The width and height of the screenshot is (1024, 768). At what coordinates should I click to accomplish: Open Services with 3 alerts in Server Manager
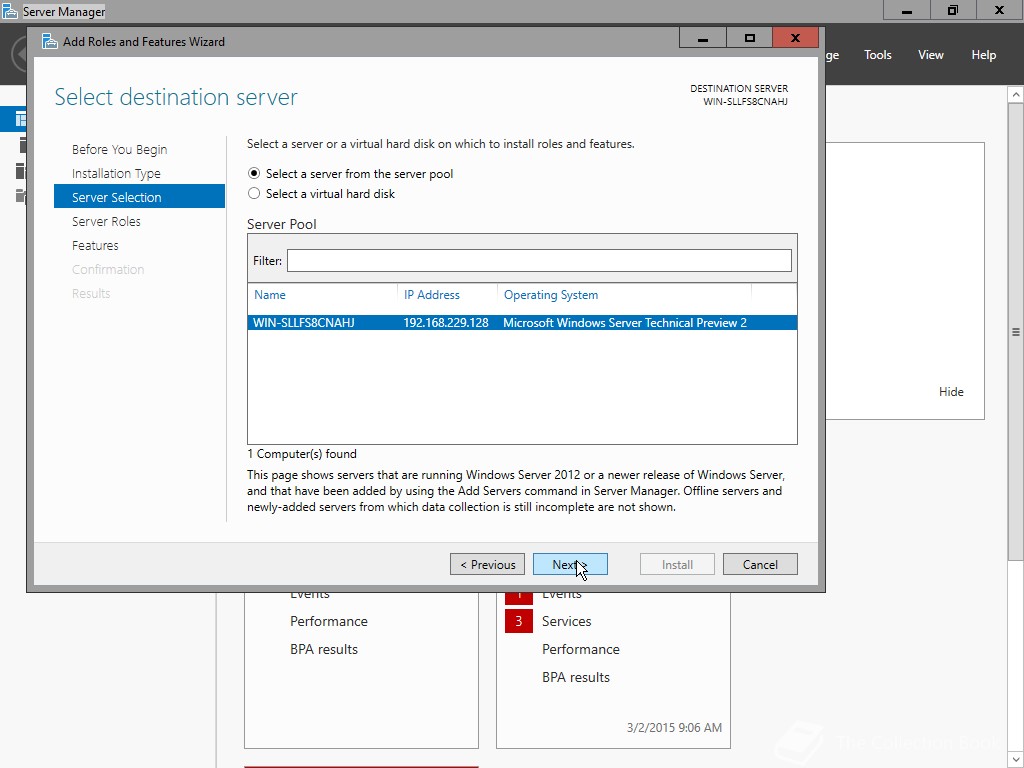click(566, 621)
